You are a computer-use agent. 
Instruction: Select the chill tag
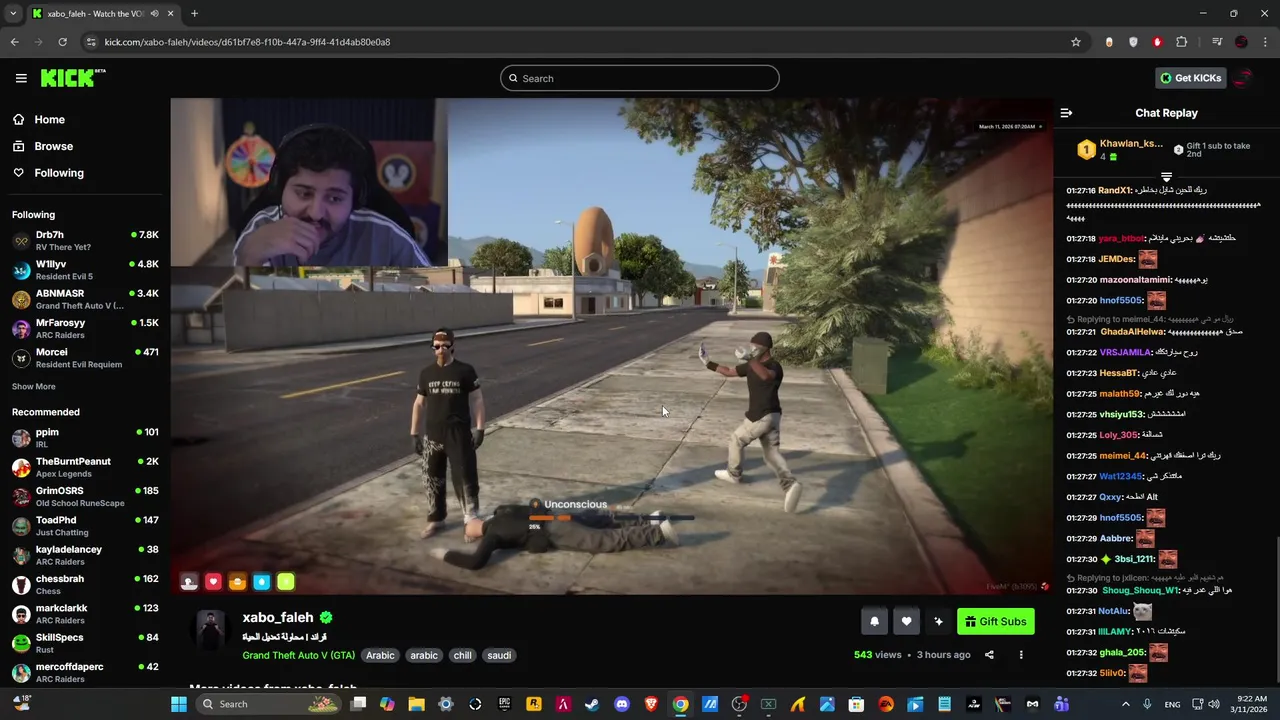click(462, 656)
